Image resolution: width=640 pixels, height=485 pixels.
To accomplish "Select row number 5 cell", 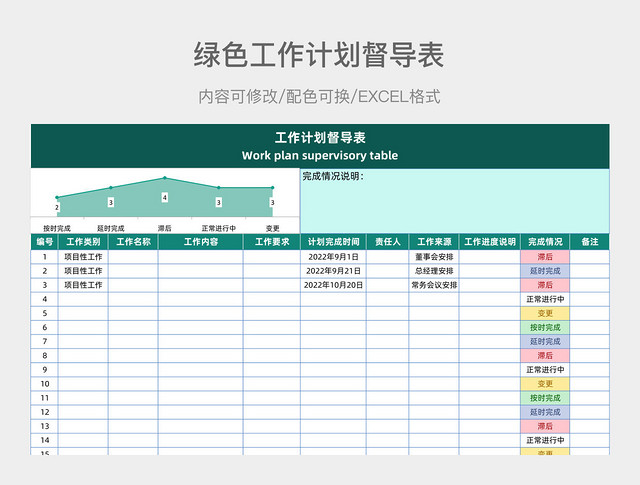I will pyautogui.click(x=44, y=313).
